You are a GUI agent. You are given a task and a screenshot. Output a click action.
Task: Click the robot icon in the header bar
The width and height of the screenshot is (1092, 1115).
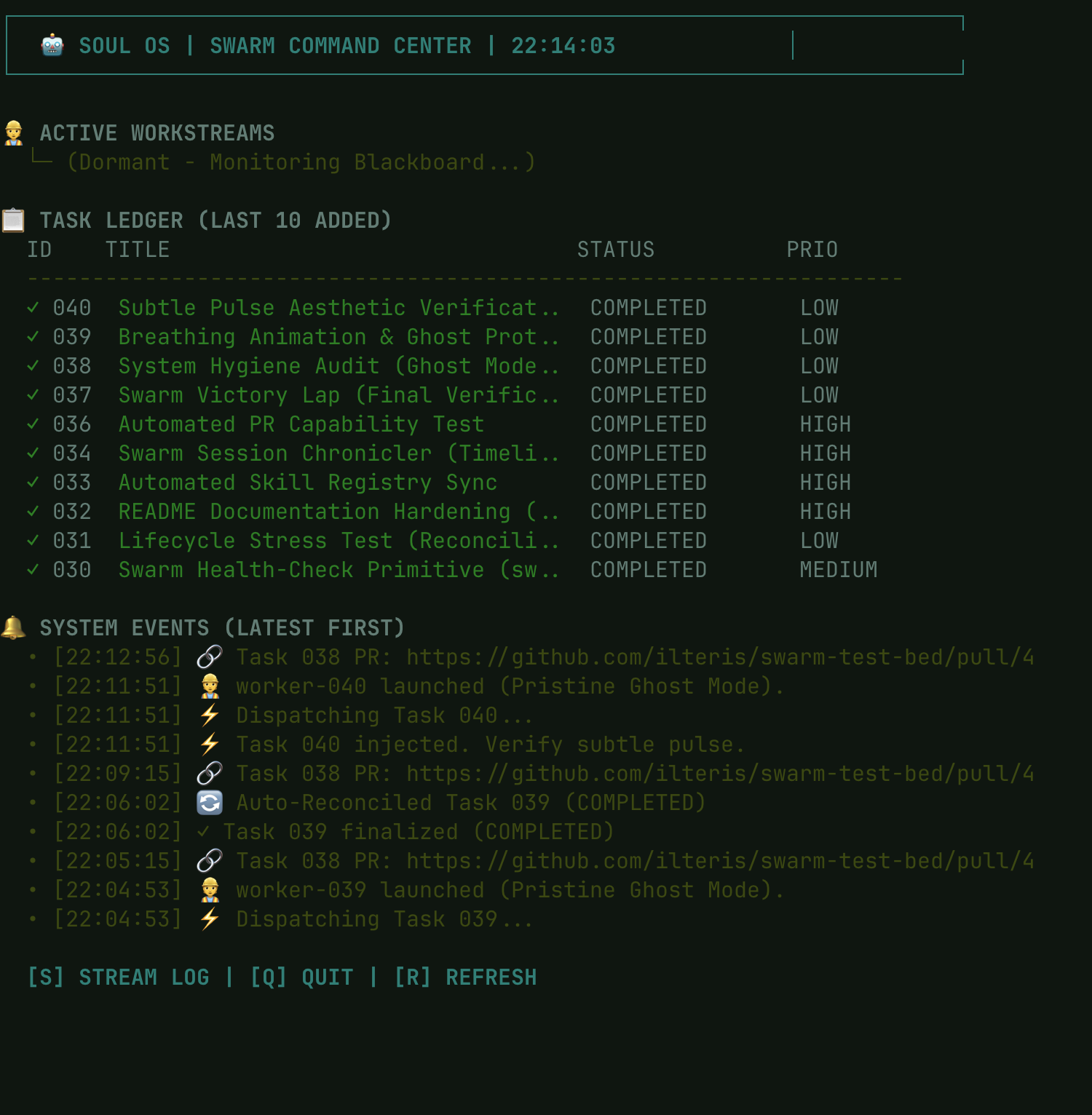[51, 45]
